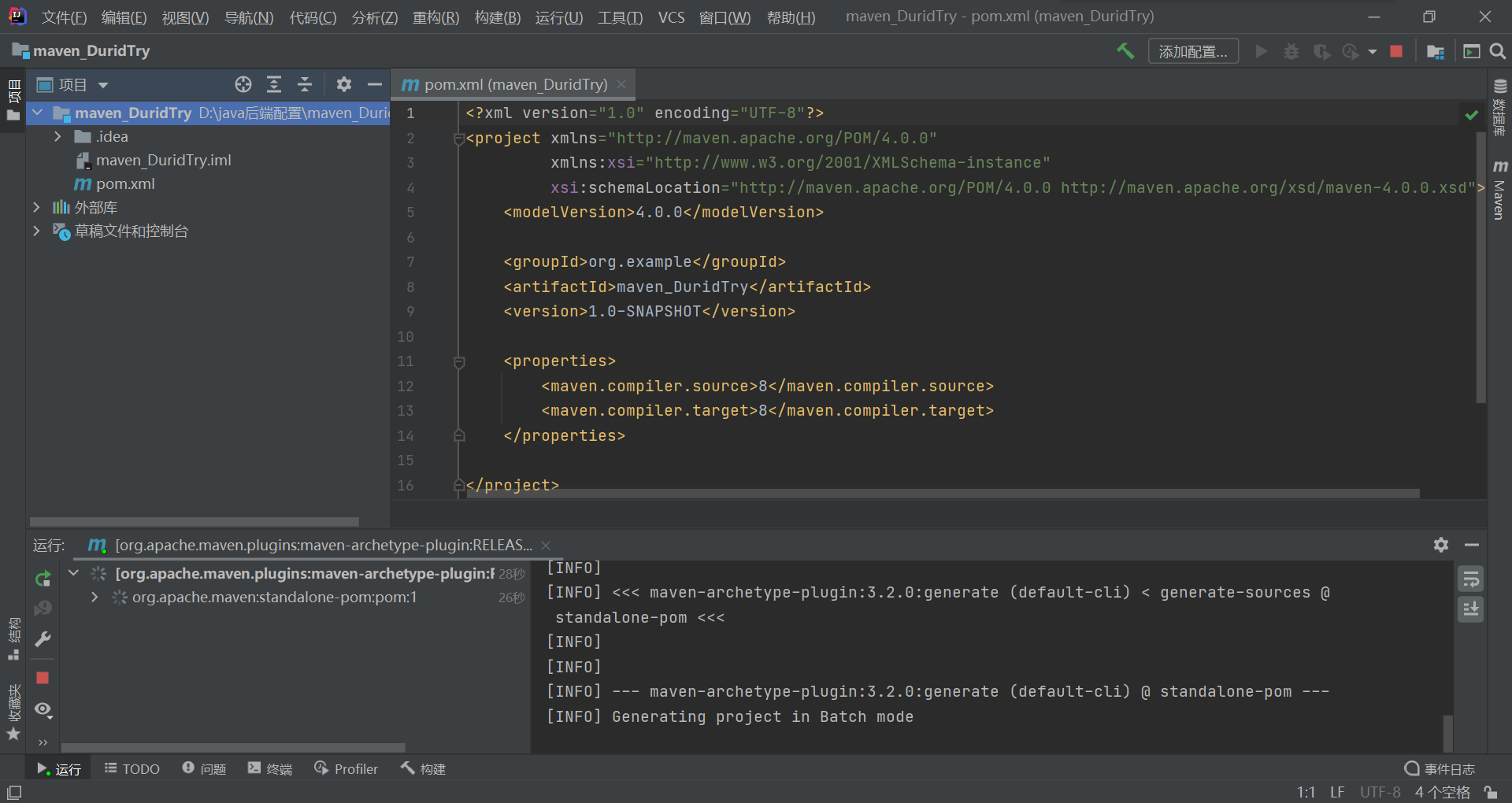1512x803 pixels.
Task: Rerun the Maven task with the green rerun icon
Action: tap(43, 579)
